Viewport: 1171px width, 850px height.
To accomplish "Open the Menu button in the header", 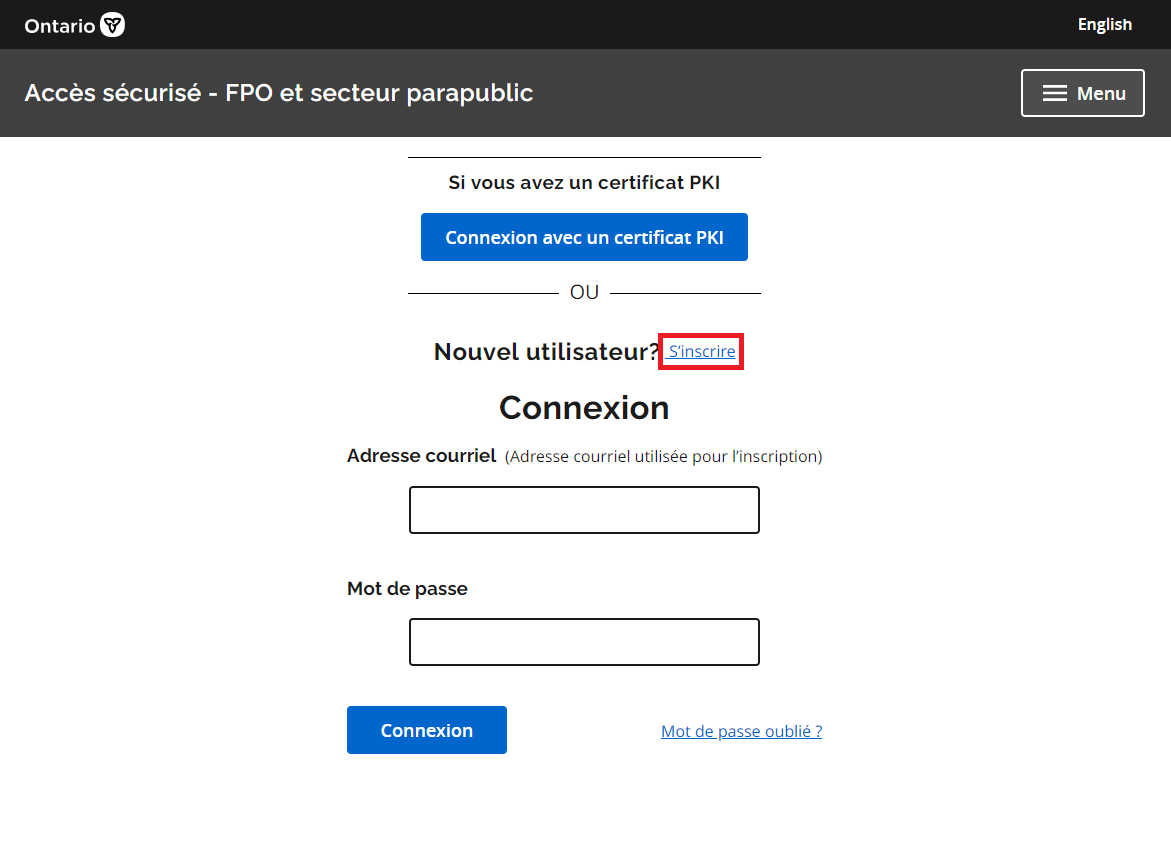I will tap(1082, 92).
